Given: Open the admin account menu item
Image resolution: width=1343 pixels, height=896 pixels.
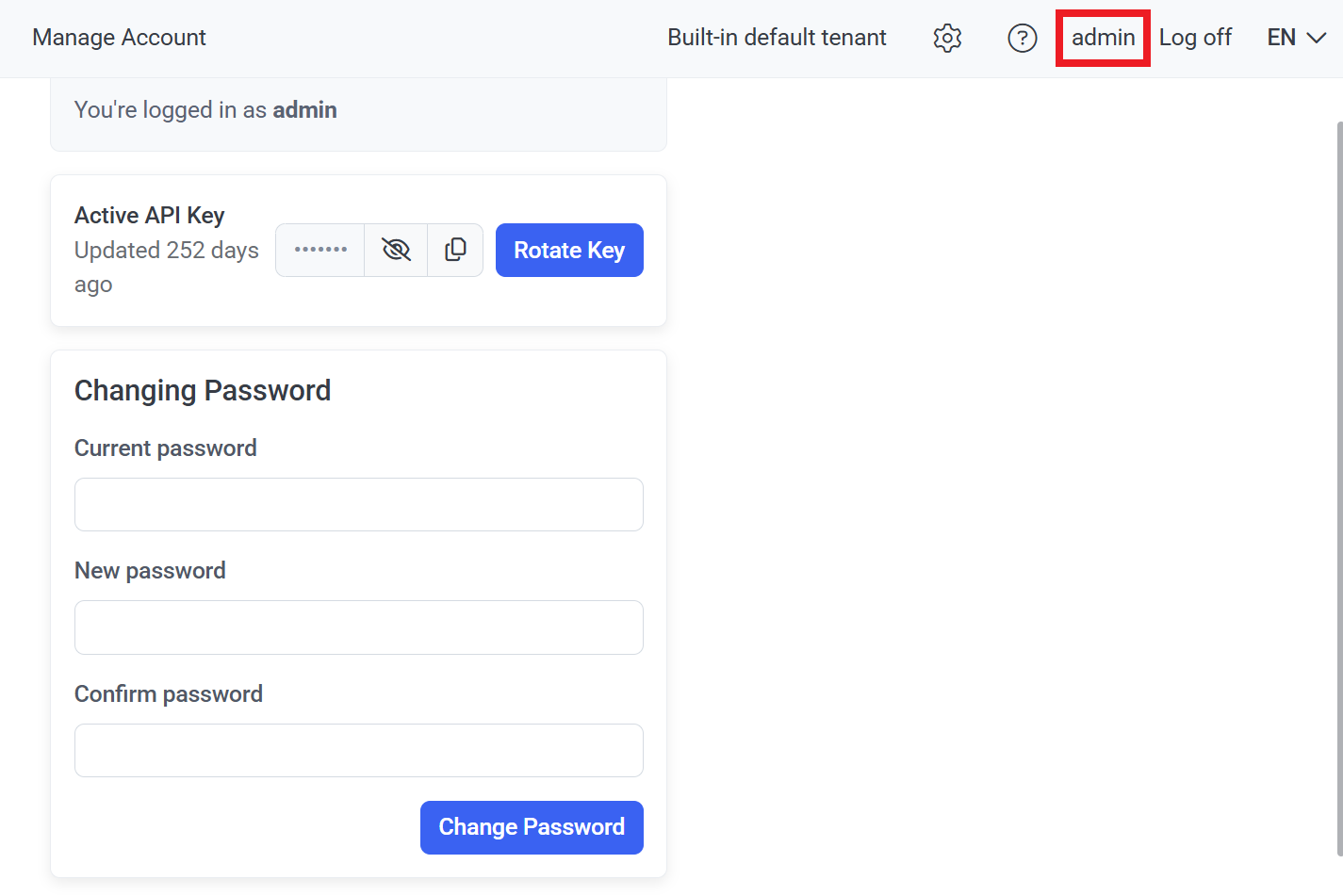Looking at the screenshot, I should [1103, 38].
